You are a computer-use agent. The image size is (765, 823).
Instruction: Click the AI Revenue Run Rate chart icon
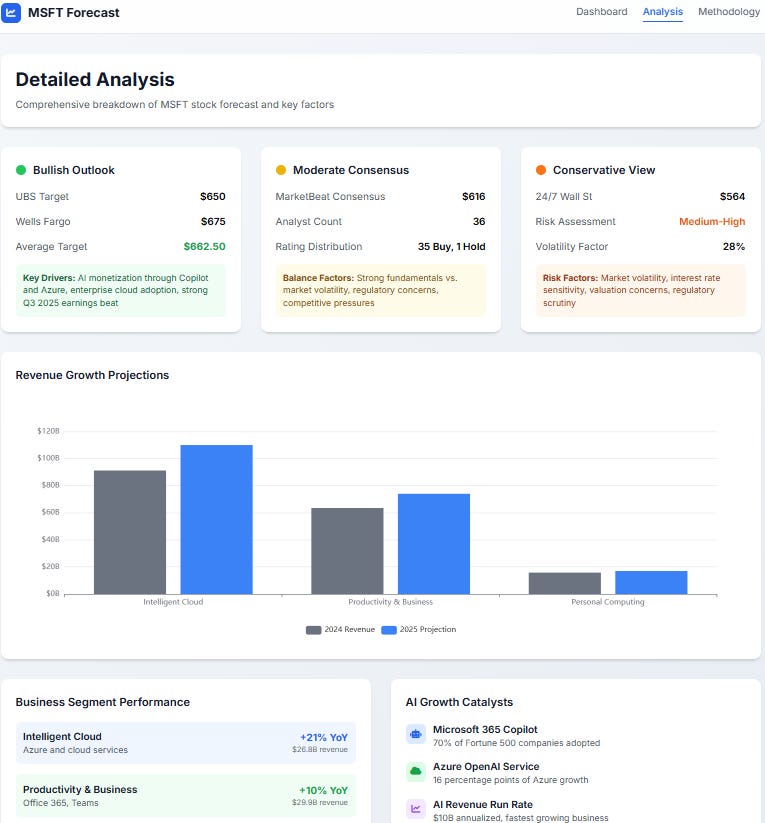[x=416, y=809]
